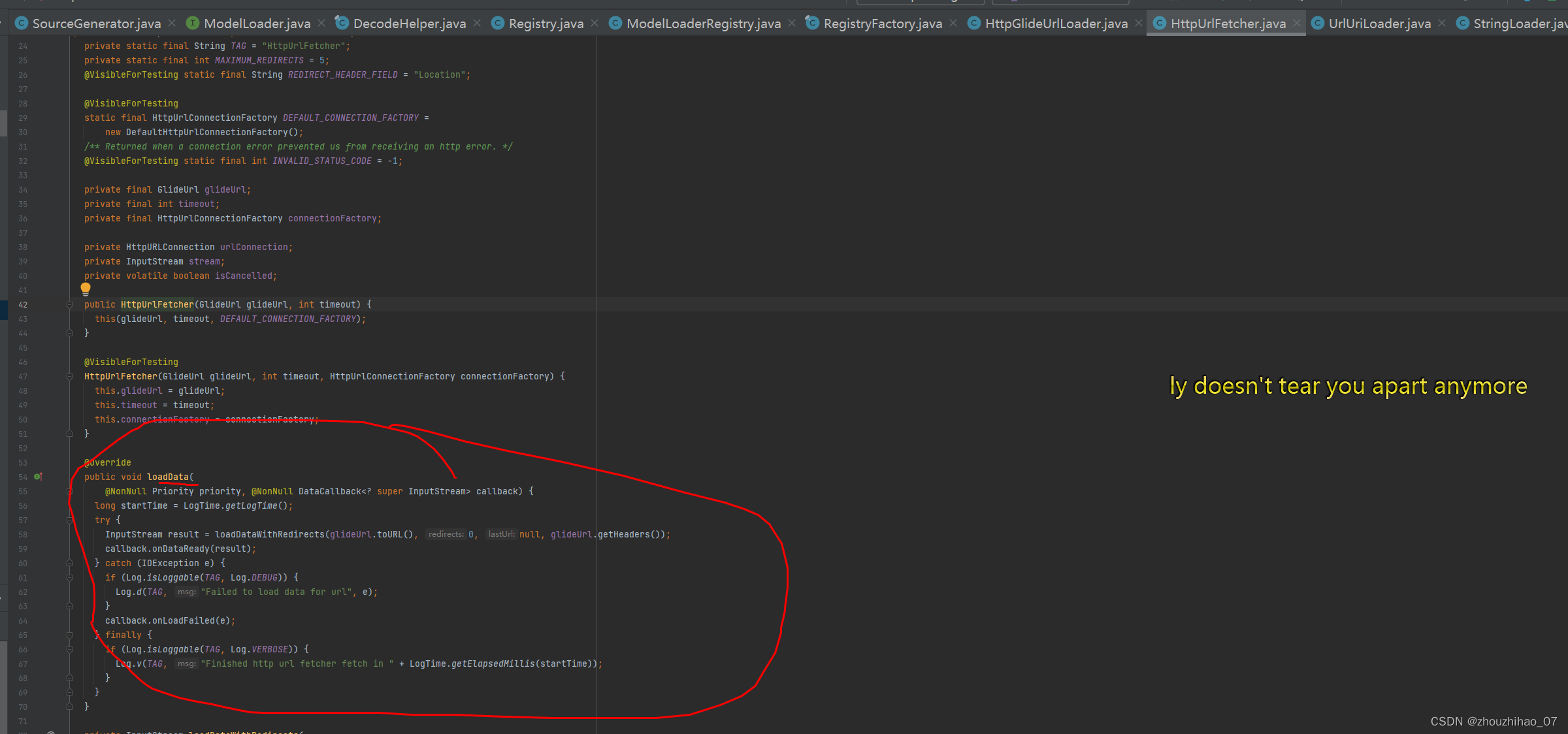Click the loadData method name
1568x734 pixels.
coord(168,477)
